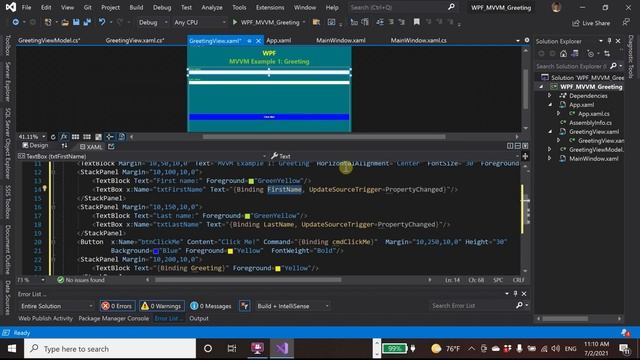Image resolution: width=640 pixels, height=360 pixels.
Task: Switch to GreetingView.xaml.cs tab
Action: pyautogui.click(x=135, y=40)
